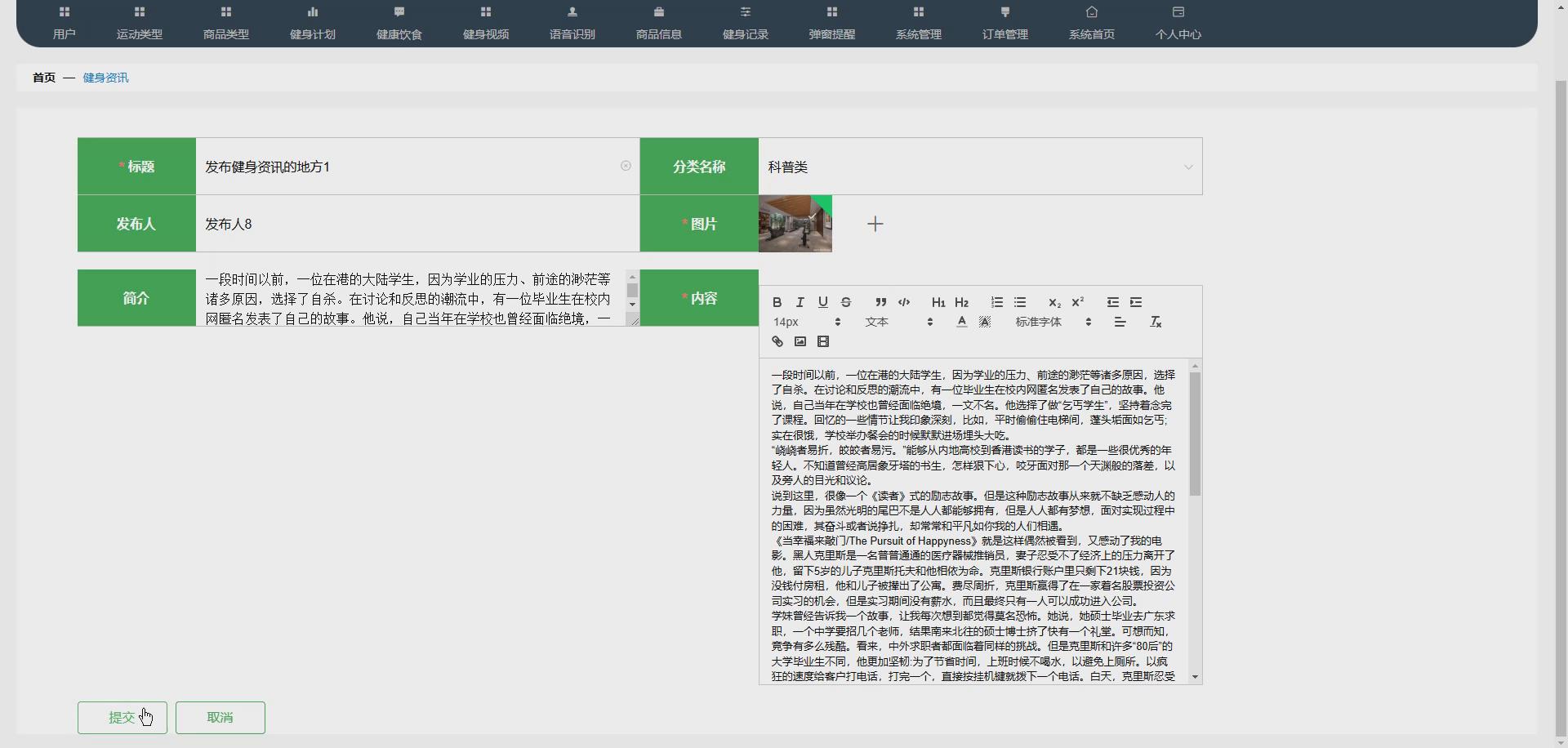Apply superscript formatting

[1077, 302]
